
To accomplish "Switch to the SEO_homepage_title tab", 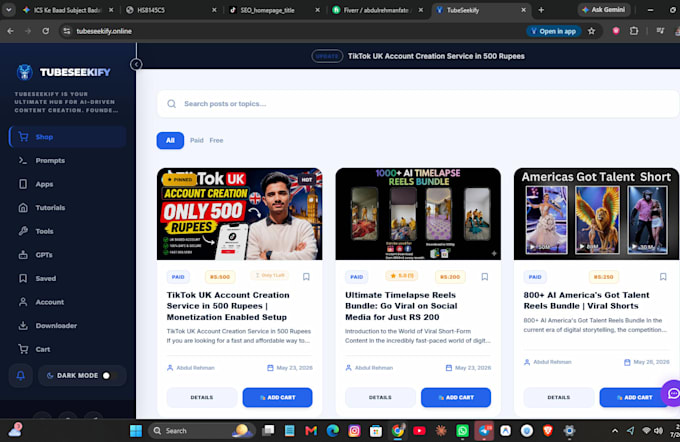I will pyautogui.click(x=274, y=10).
